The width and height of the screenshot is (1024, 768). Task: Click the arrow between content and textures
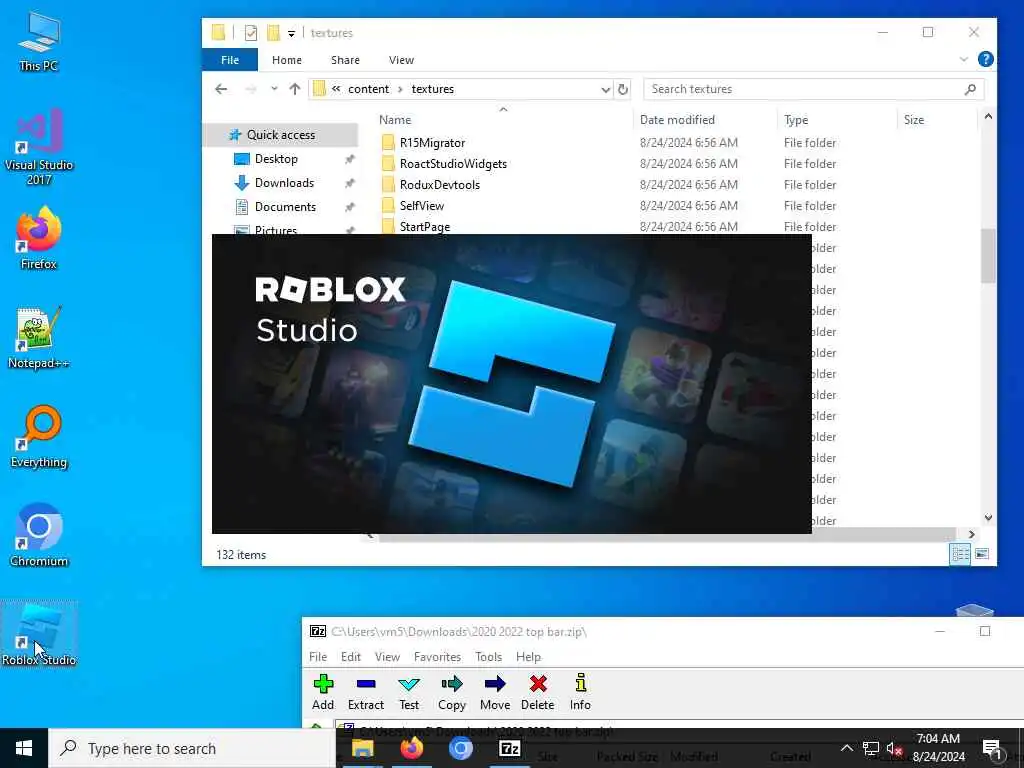point(400,89)
